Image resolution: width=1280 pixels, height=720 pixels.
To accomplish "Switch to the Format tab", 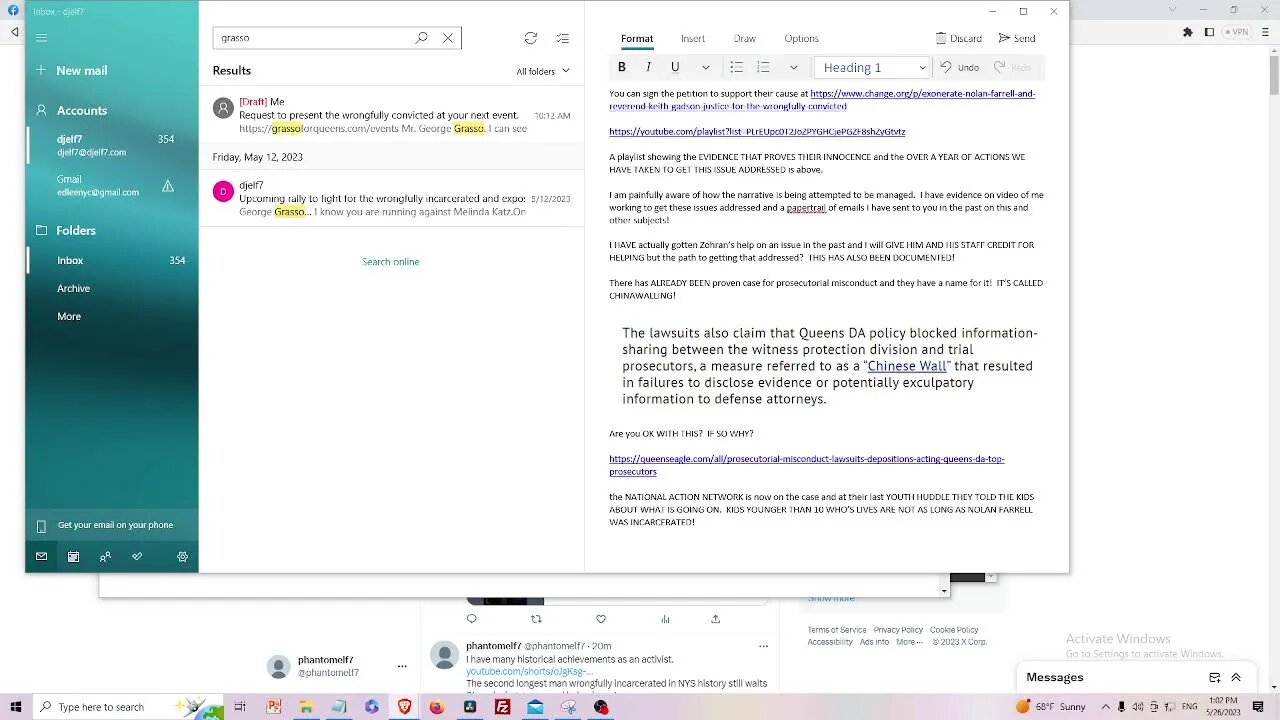I will 637,39.
